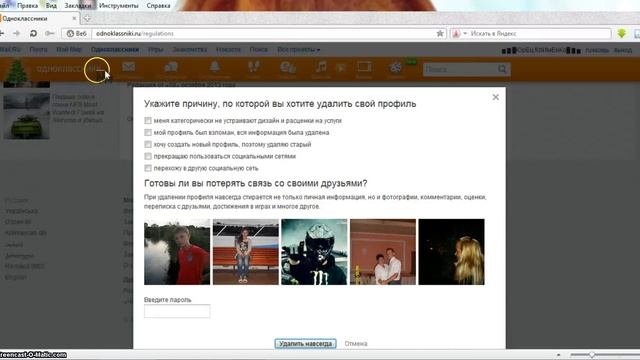640x360 pixels.
Task: Open the Инструменты menu
Action: [119, 6]
